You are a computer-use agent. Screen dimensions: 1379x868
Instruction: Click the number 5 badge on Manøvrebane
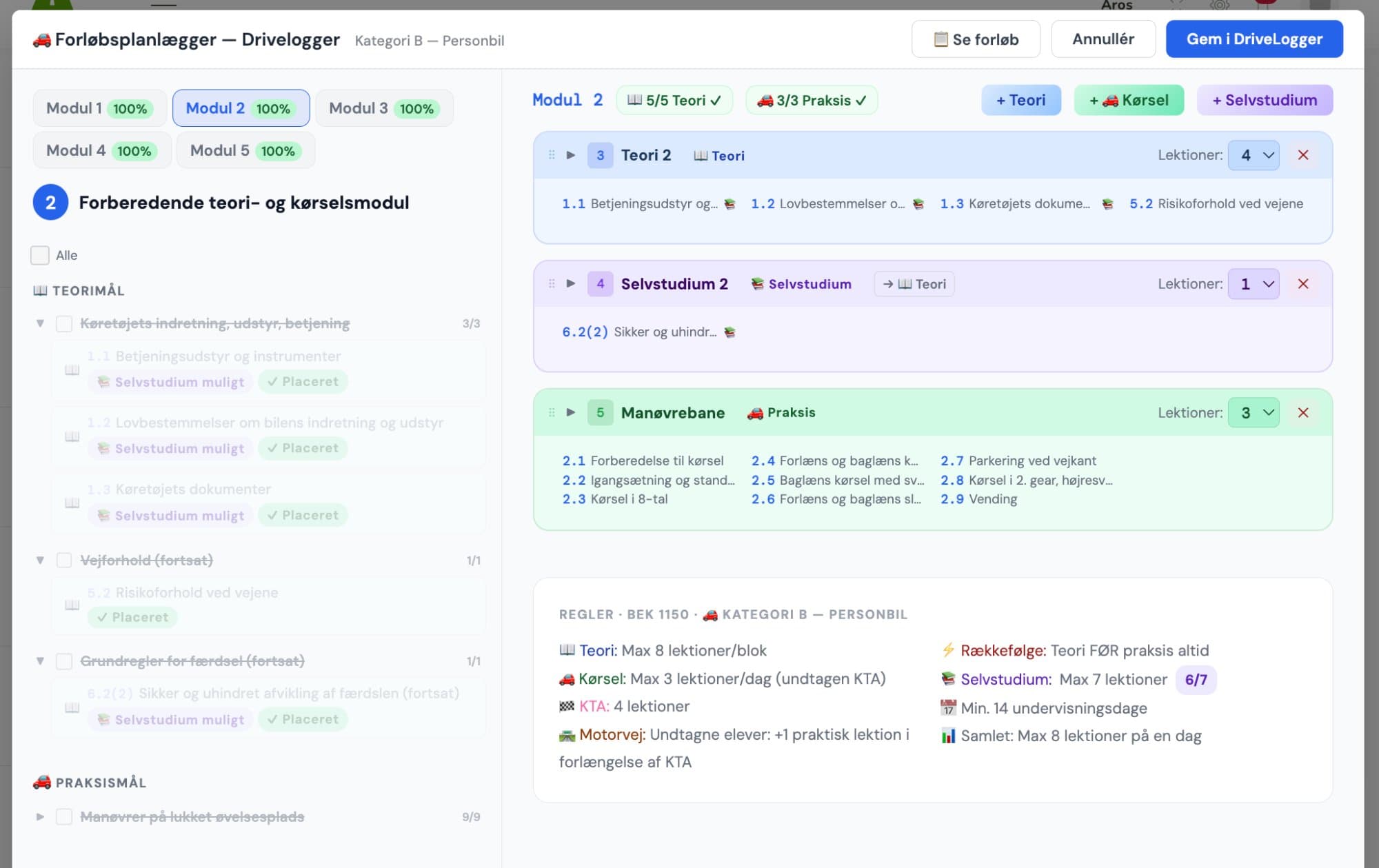(x=600, y=412)
